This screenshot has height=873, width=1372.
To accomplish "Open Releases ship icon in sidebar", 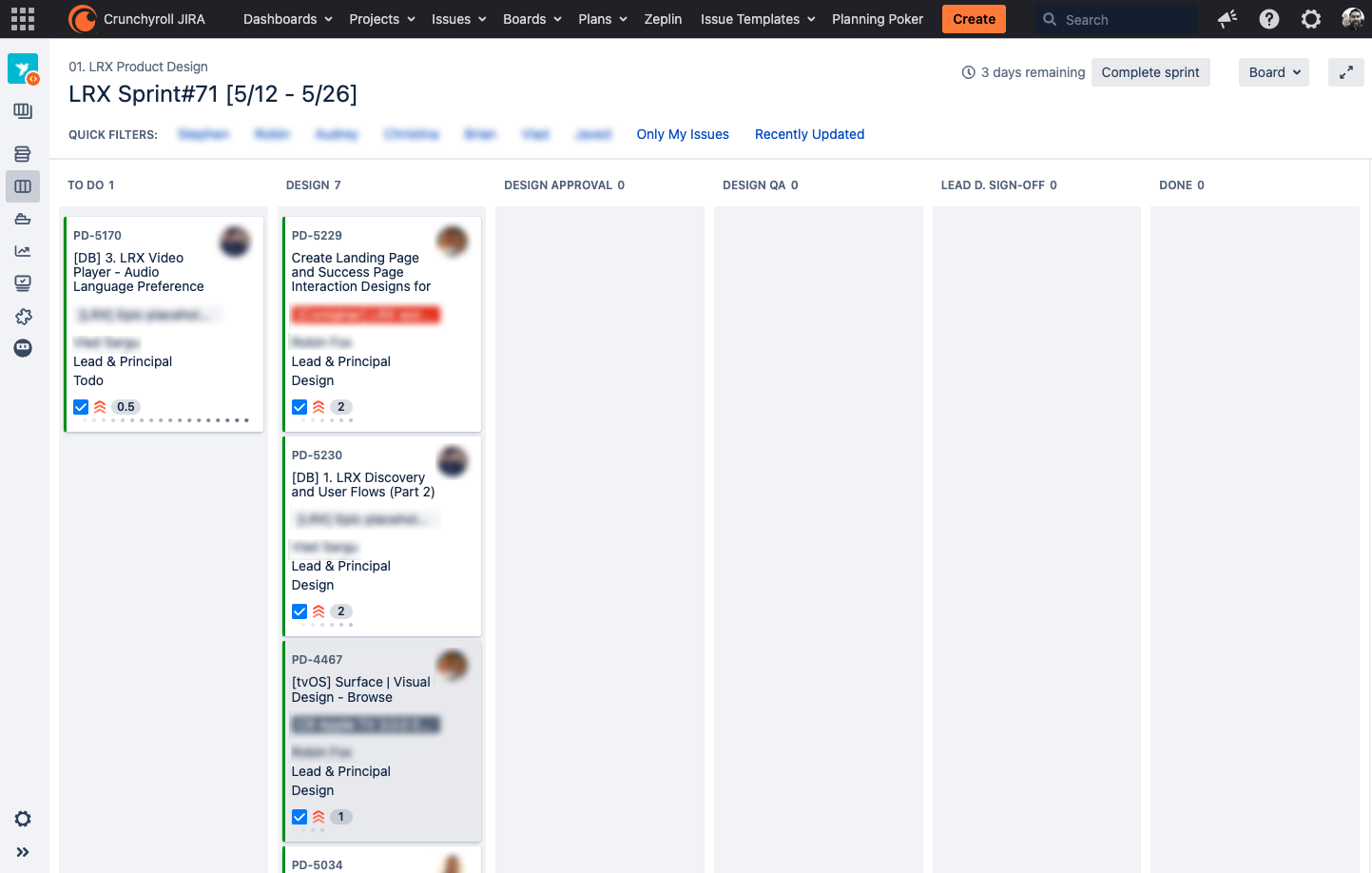I will pos(23,219).
